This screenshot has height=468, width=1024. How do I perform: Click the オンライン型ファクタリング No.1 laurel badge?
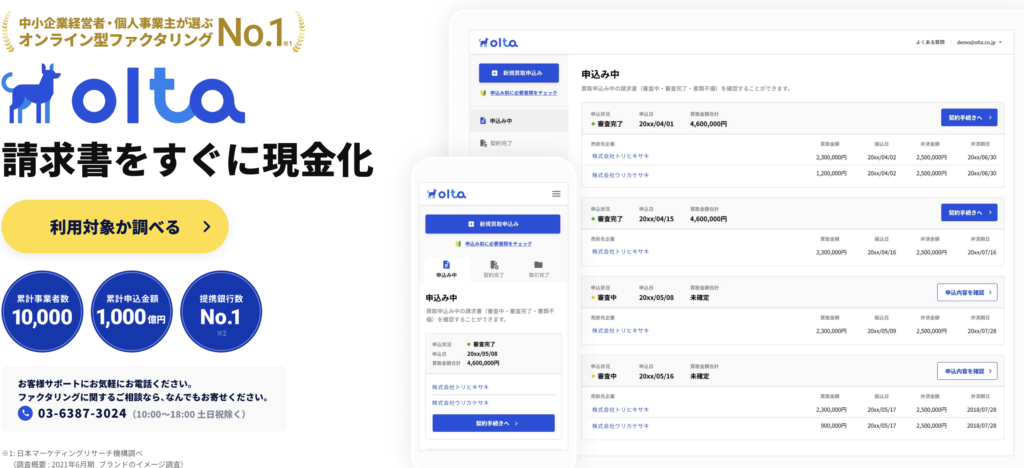[x=154, y=31]
